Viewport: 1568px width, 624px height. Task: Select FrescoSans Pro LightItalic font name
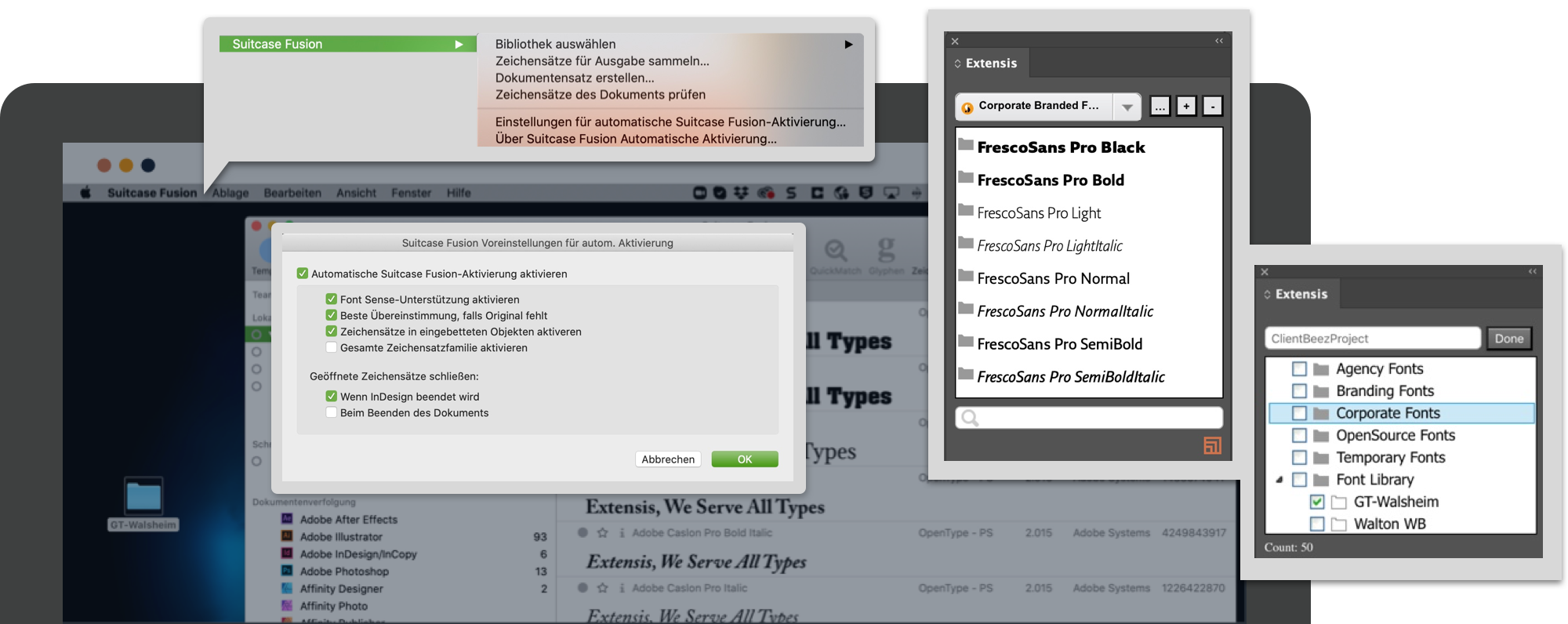tap(1050, 246)
